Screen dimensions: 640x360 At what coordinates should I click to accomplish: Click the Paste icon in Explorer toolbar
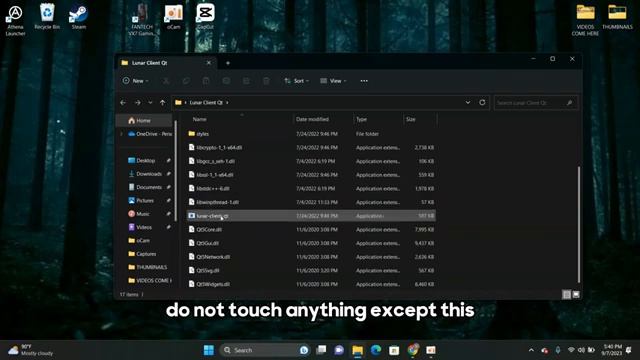click(206, 81)
